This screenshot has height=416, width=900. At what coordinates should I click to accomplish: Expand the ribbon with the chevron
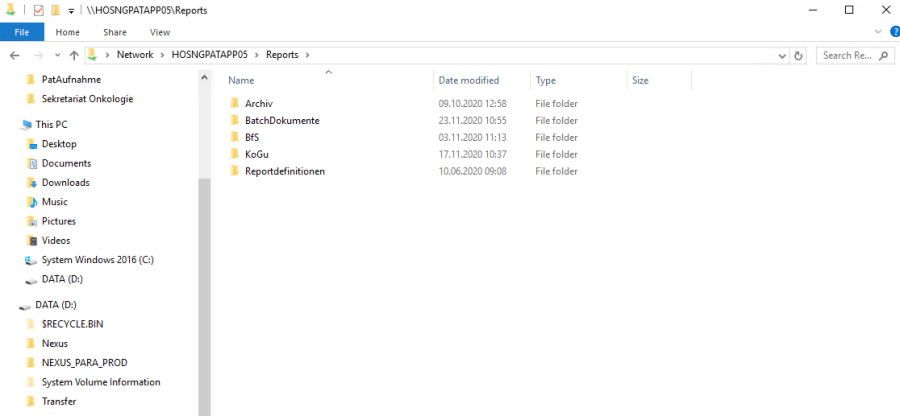pos(878,32)
